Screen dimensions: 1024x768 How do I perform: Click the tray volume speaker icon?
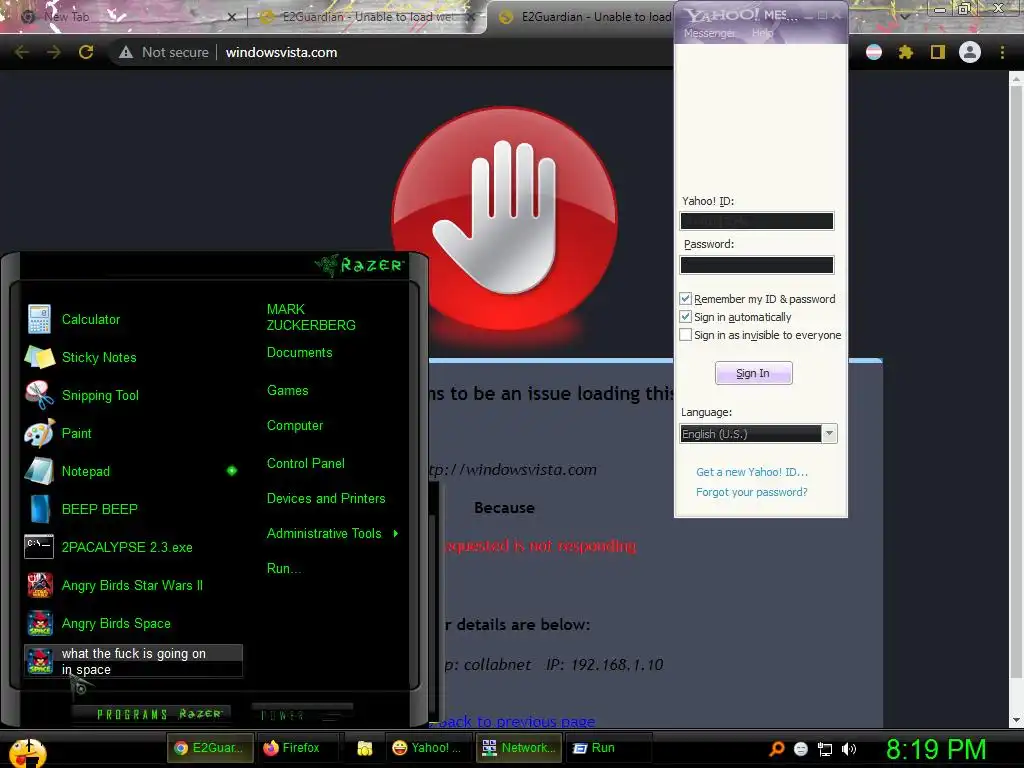click(x=849, y=749)
